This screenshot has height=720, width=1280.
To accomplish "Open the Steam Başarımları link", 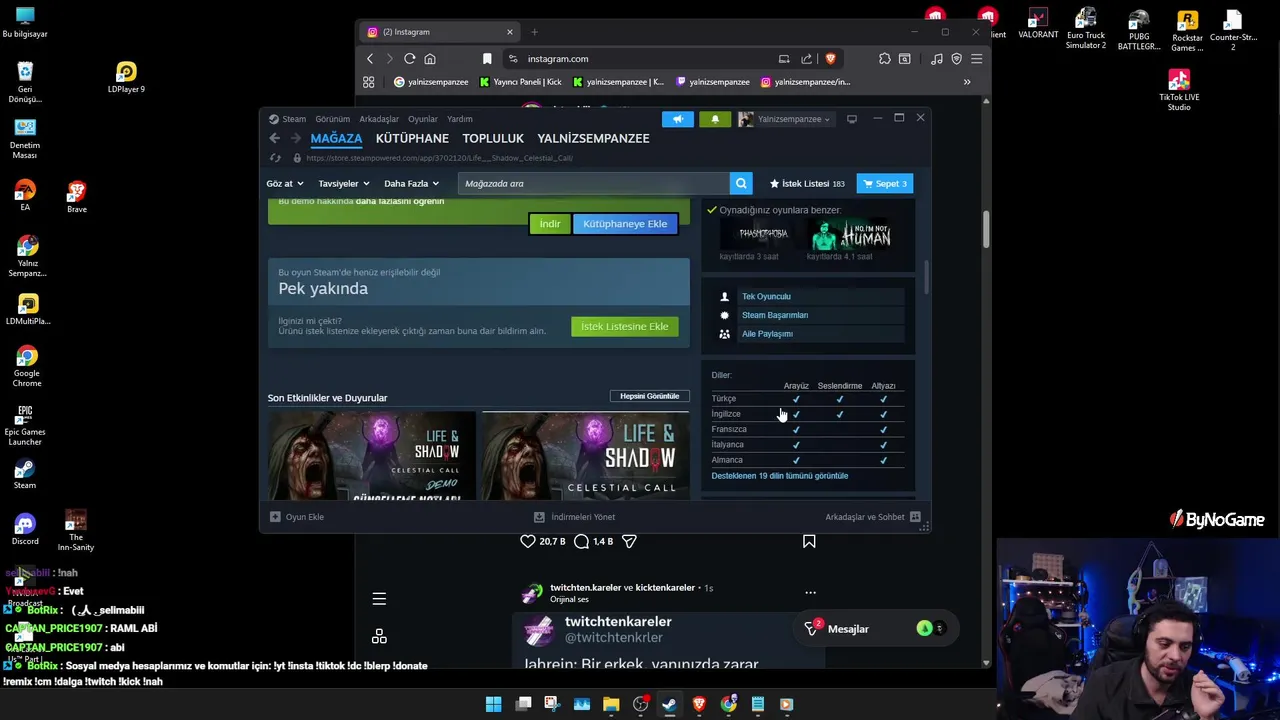I will click(x=775, y=315).
